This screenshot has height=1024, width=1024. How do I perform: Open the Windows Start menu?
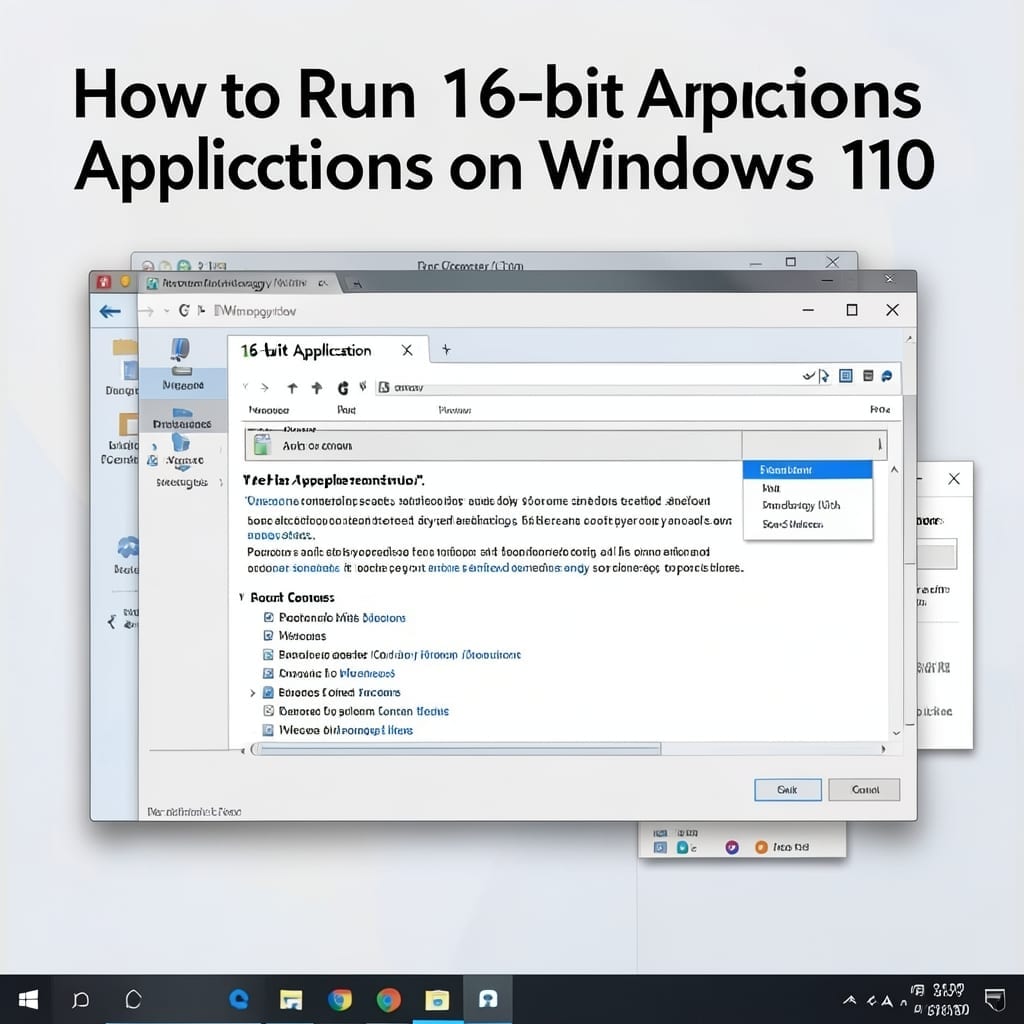[28, 999]
